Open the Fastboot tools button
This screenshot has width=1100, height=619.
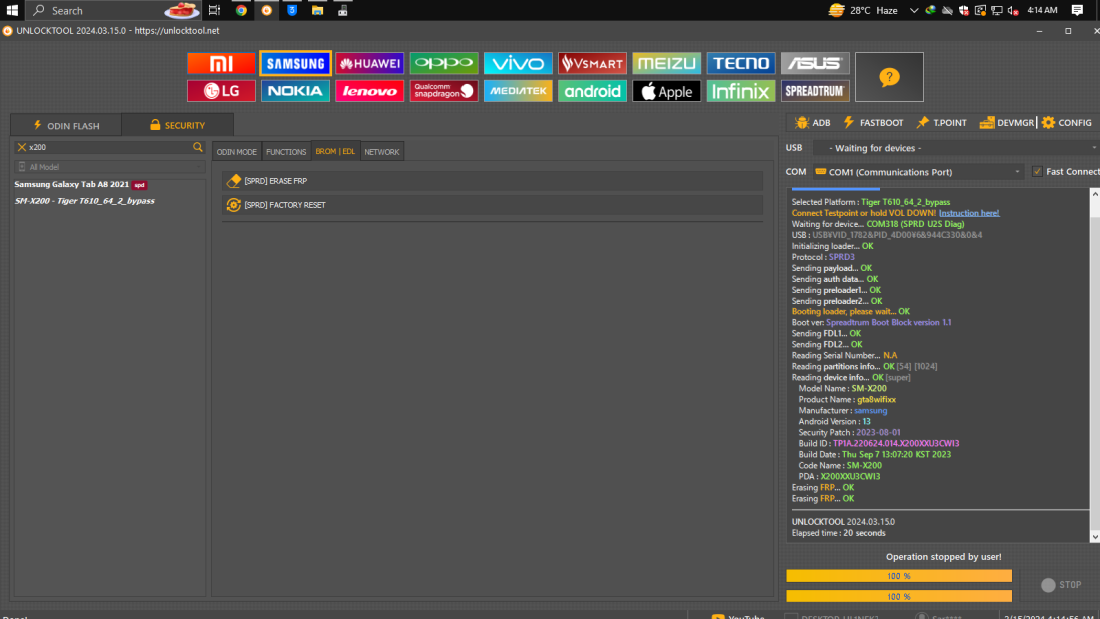click(x=873, y=123)
